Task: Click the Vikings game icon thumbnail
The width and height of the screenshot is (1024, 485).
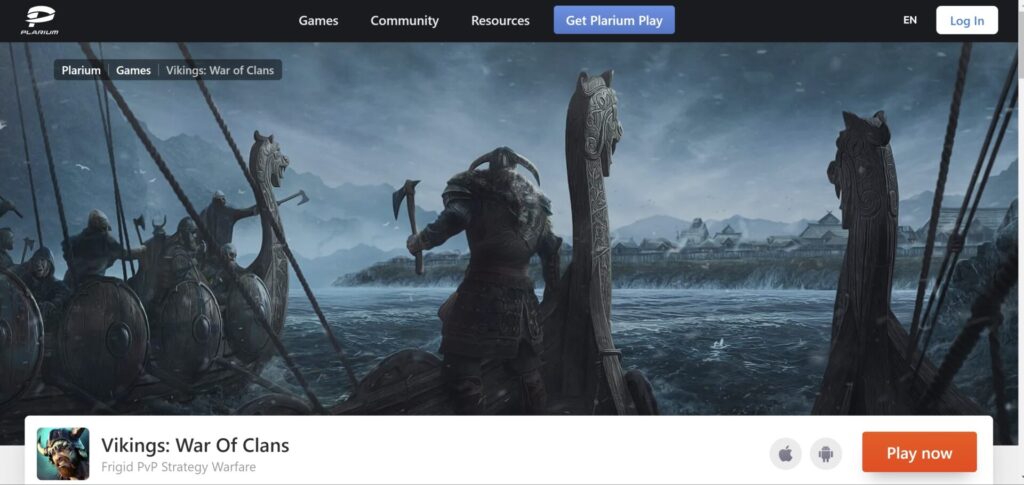Action: [63, 454]
